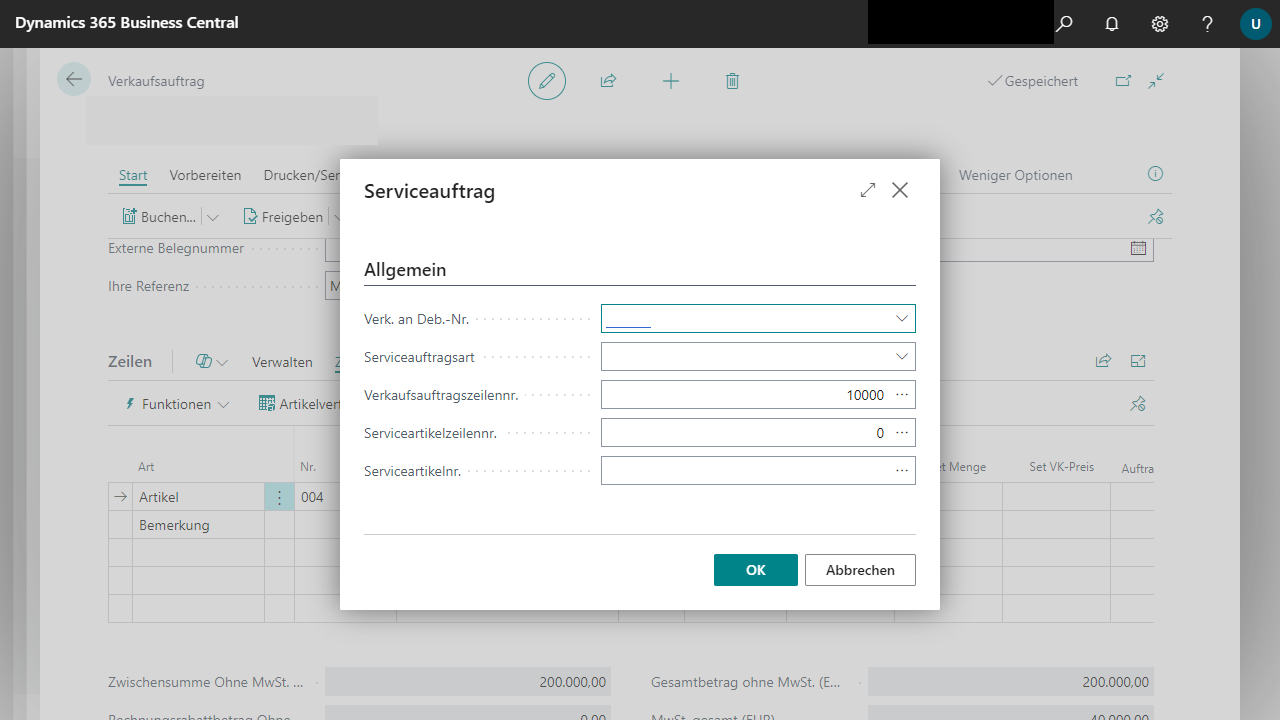The width and height of the screenshot is (1280, 720).
Task: Open the settings gear menu
Action: click(x=1160, y=23)
